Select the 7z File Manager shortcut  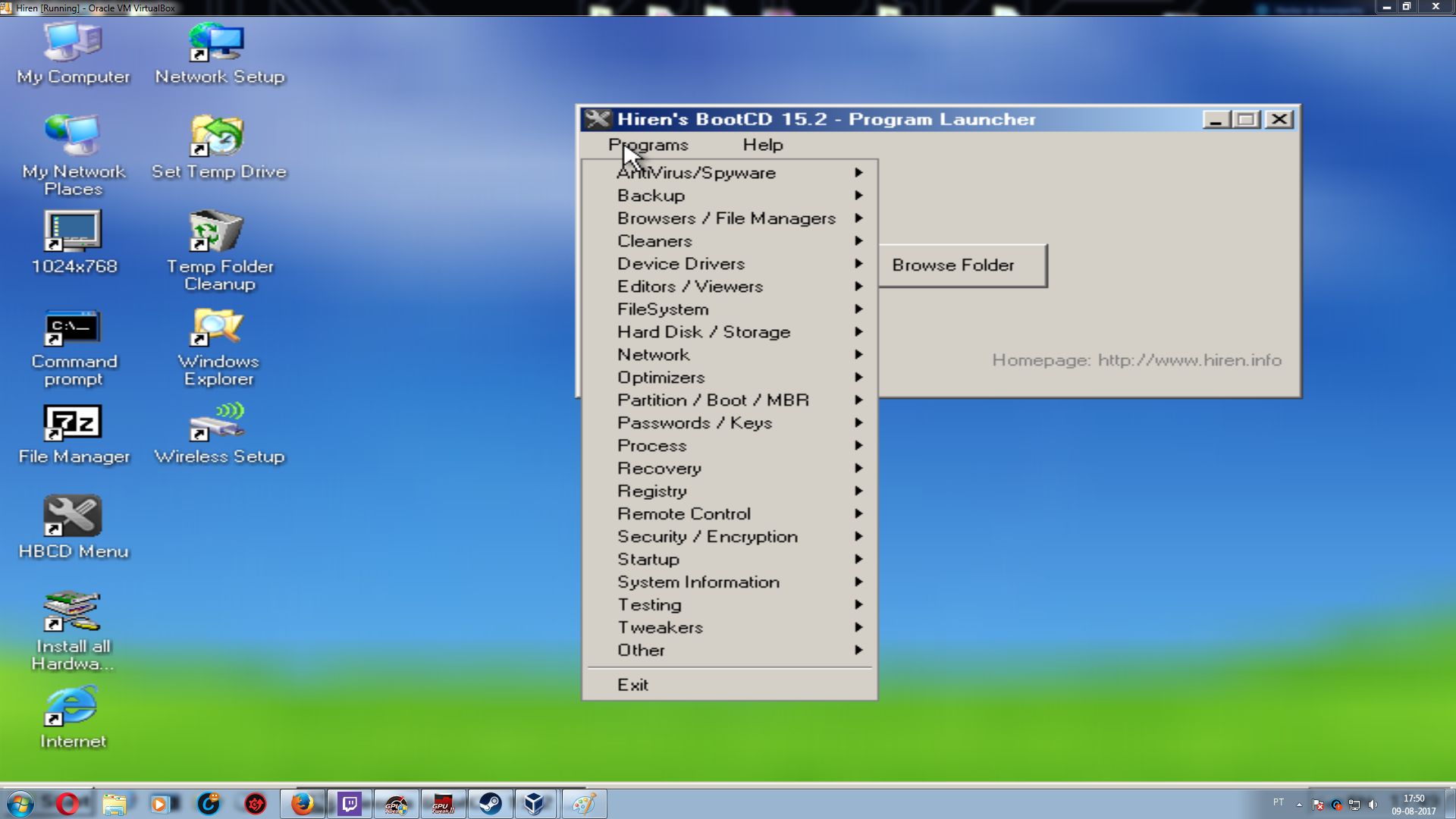[74, 434]
